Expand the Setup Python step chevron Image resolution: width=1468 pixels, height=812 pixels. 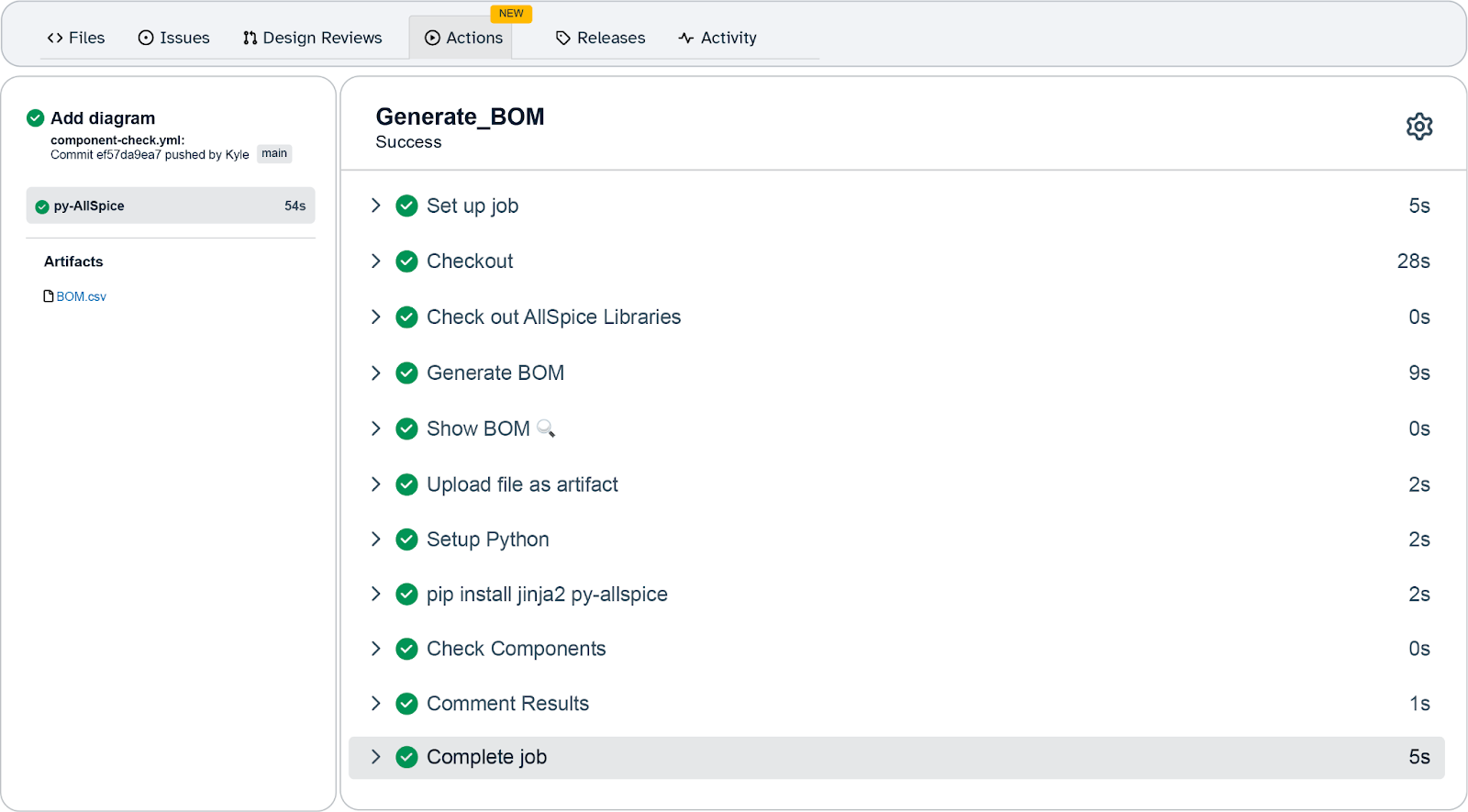[375, 539]
